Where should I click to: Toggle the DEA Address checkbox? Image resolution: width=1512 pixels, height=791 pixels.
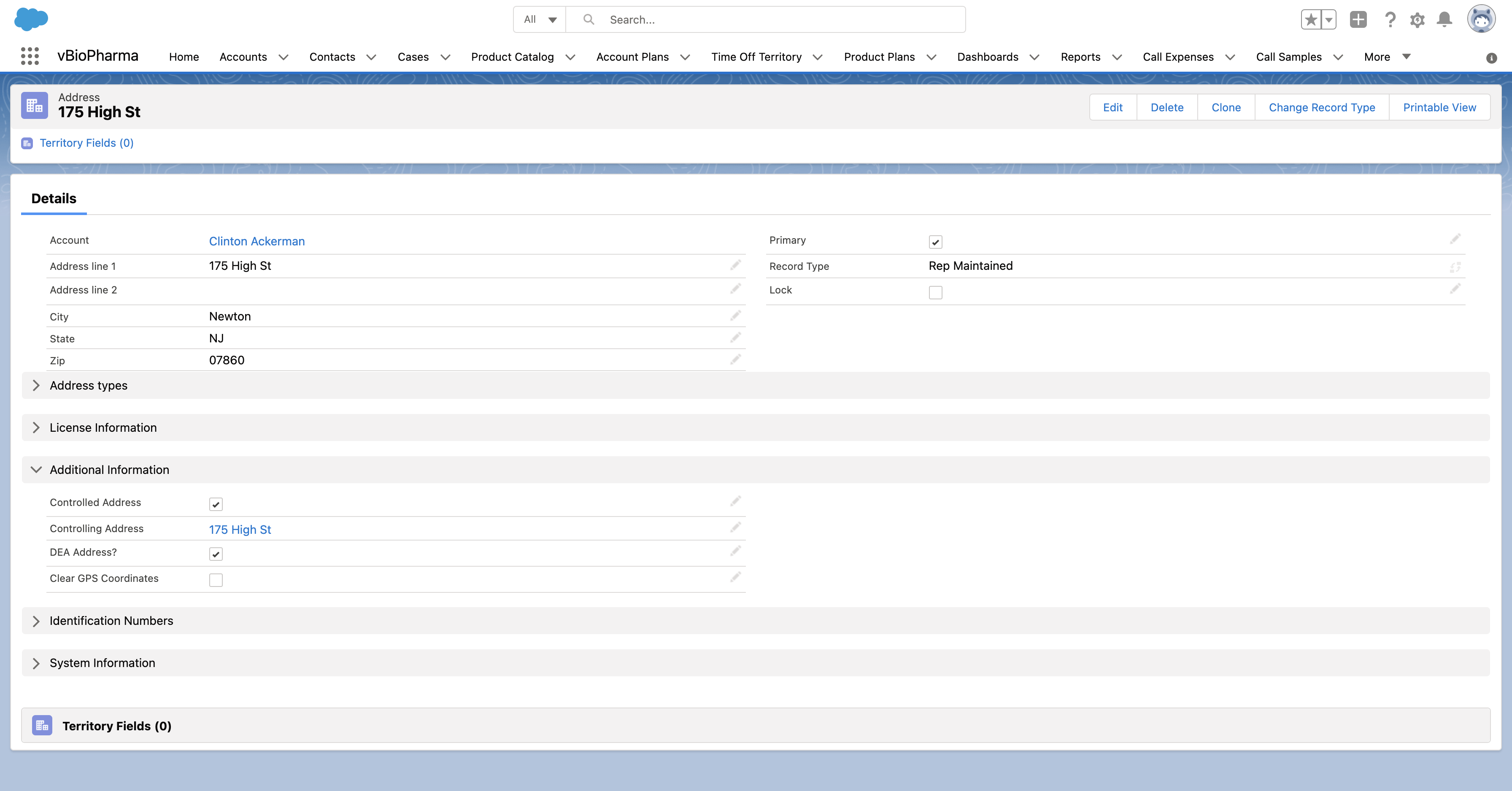[x=216, y=553]
